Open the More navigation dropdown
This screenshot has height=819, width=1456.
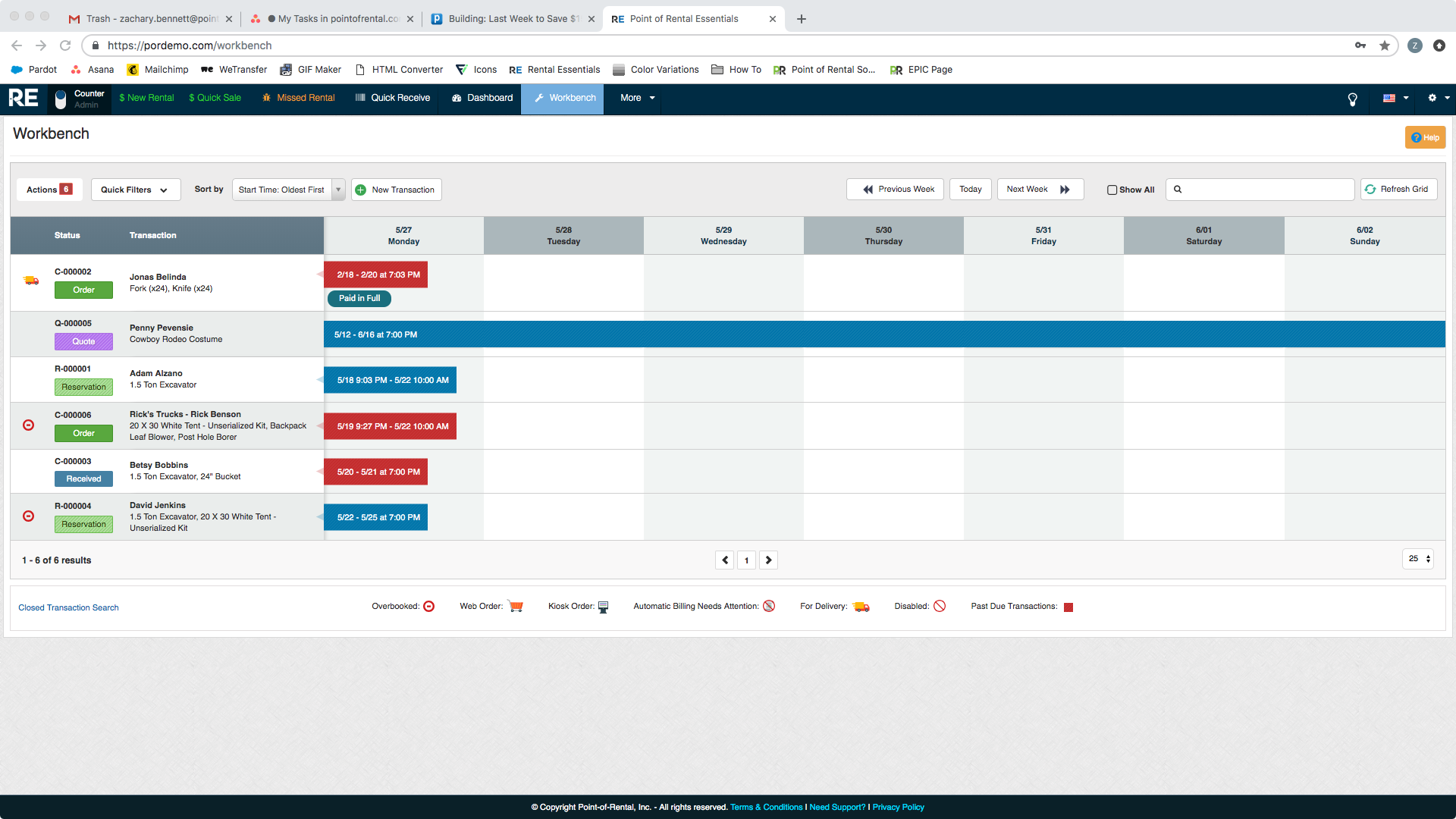pyautogui.click(x=637, y=98)
